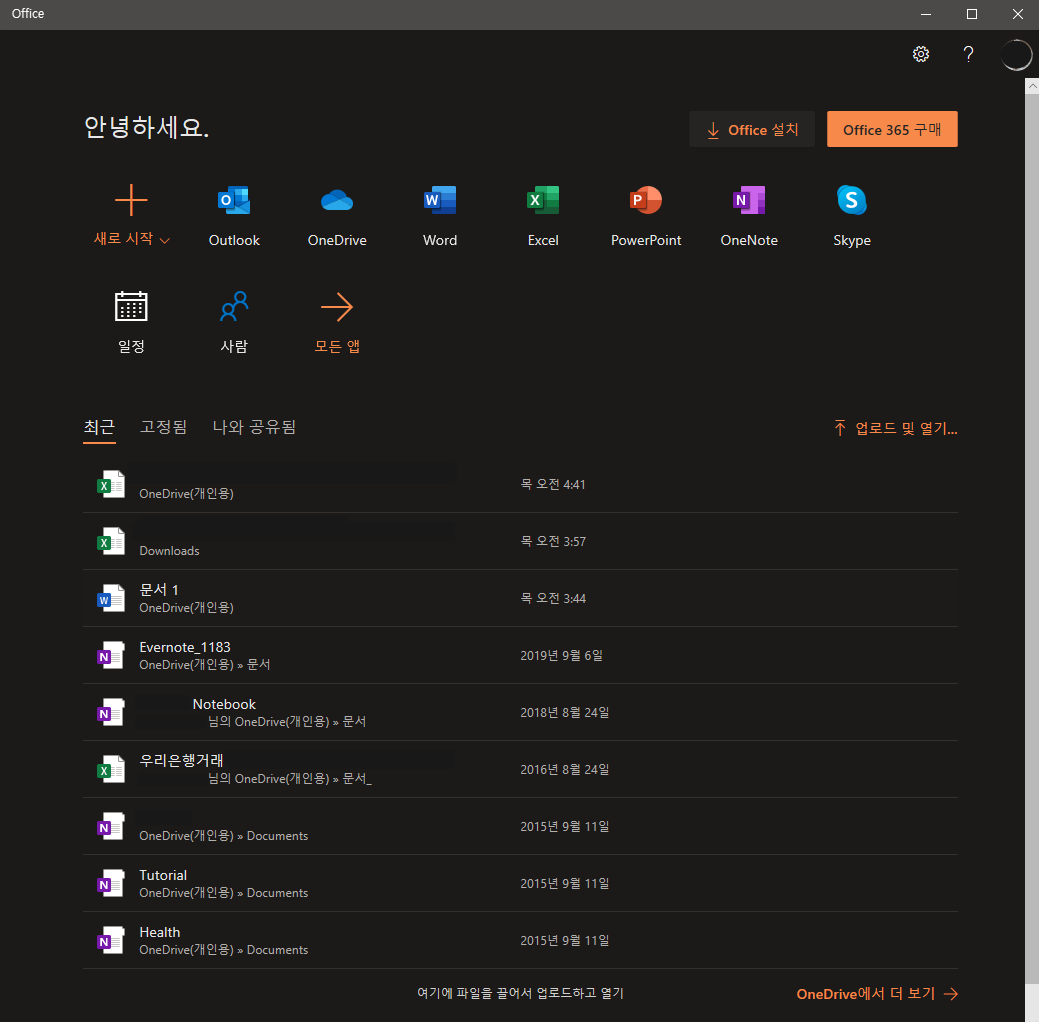The width and height of the screenshot is (1039, 1022).
Task: Launch the Skype app icon
Action: pyautogui.click(x=851, y=200)
